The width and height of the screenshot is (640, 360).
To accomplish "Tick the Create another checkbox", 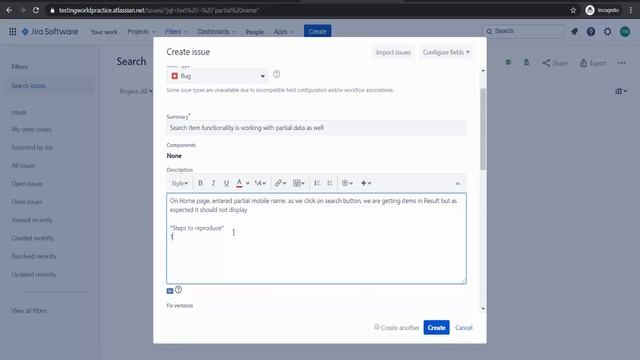I will pyautogui.click(x=377, y=327).
